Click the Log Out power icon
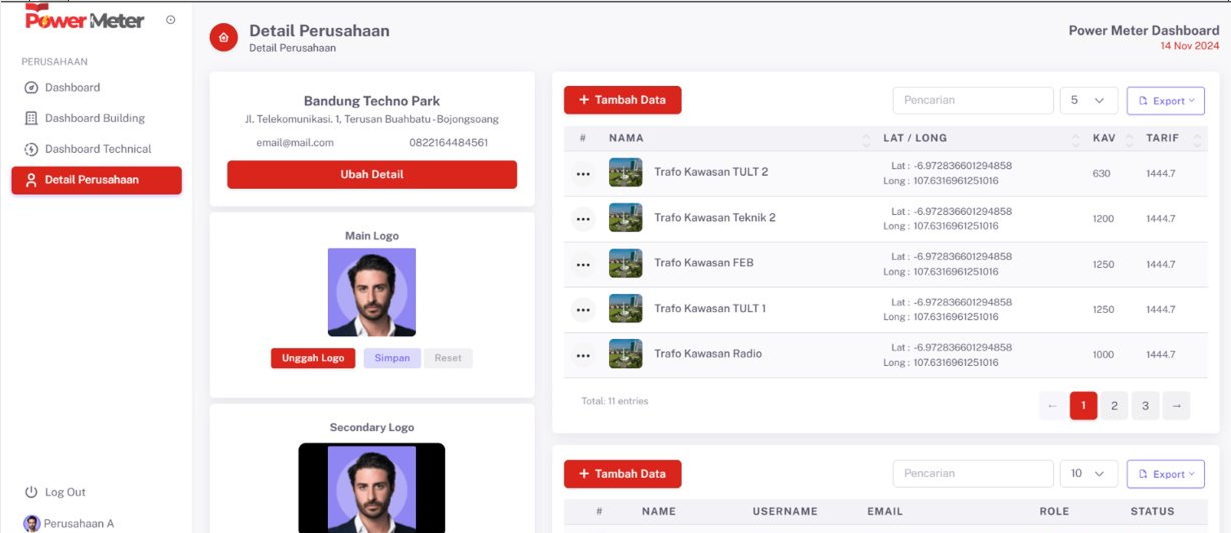The width and height of the screenshot is (1231, 533). point(31,492)
